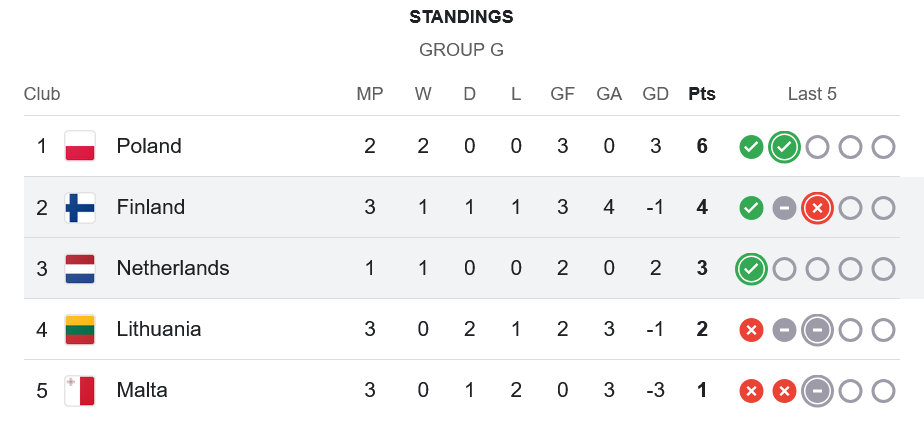
Task: Click the Last 5 column header
Action: click(x=812, y=94)
